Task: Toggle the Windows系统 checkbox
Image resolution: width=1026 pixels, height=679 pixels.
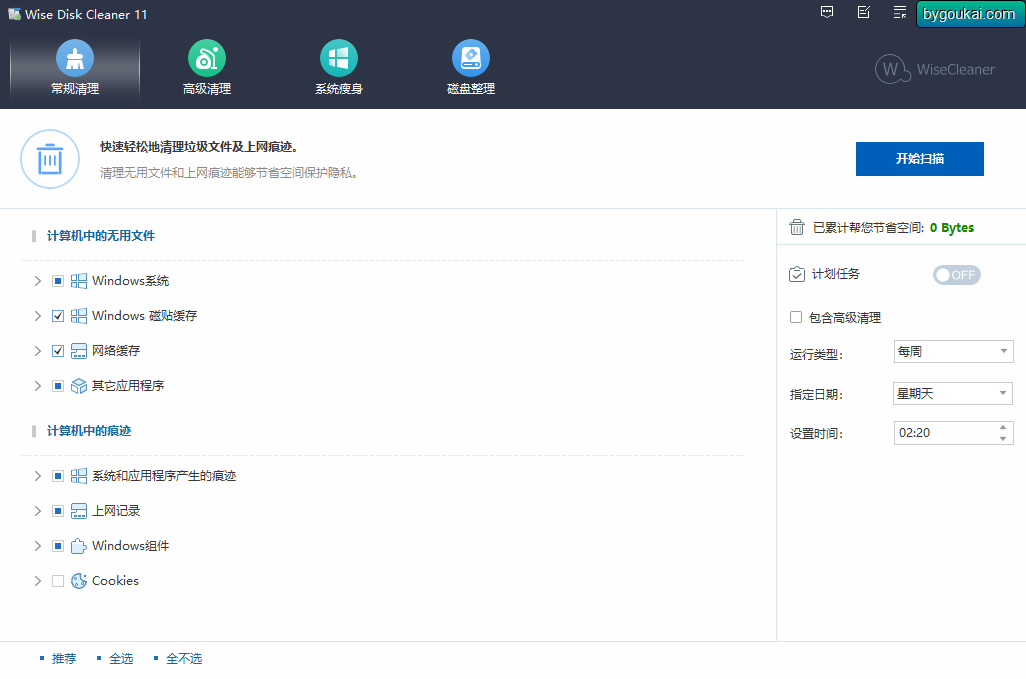Action: 58,281
